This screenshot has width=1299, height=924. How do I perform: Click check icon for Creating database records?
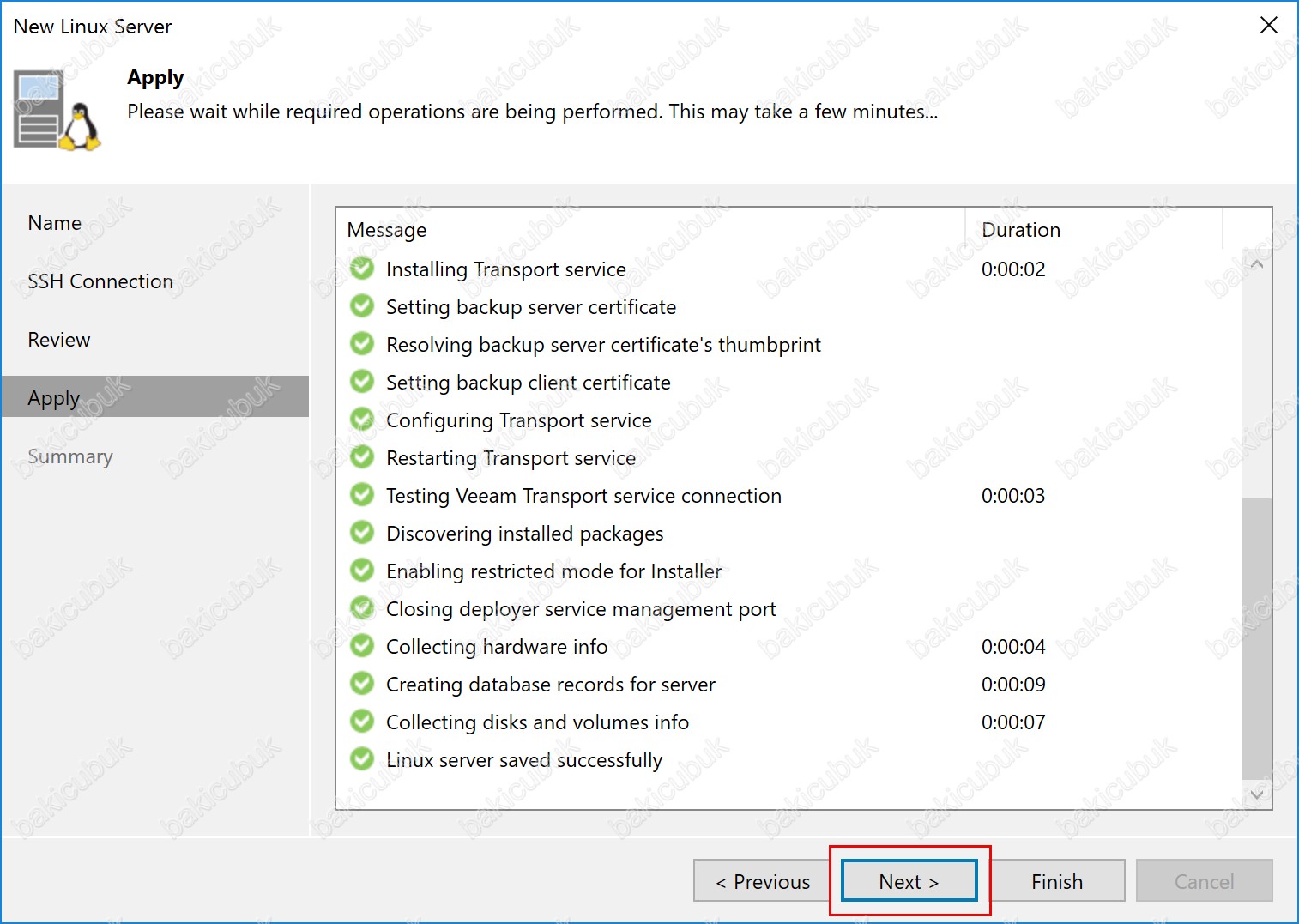coord(362,684)
